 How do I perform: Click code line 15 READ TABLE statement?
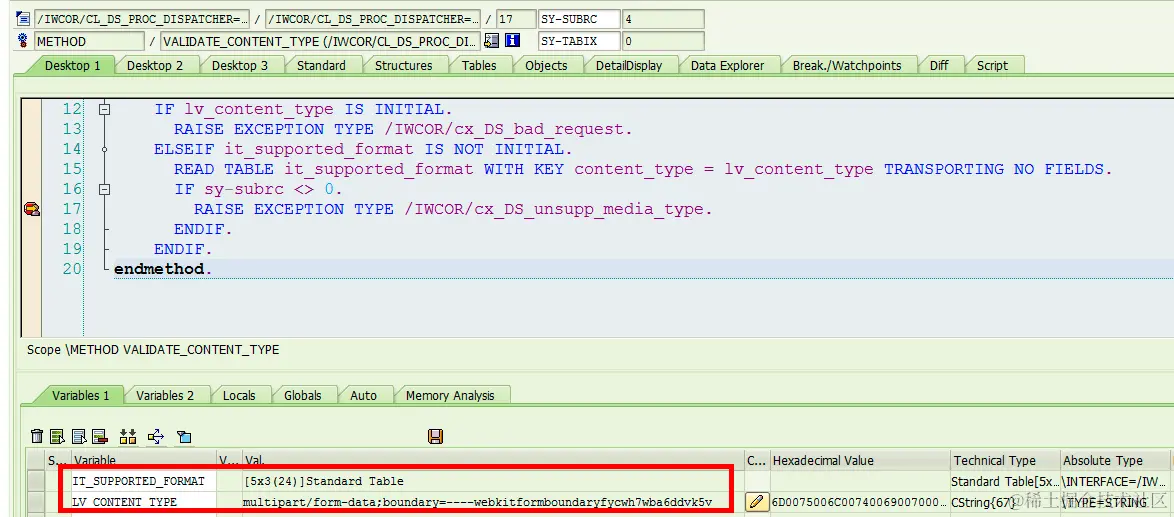(643, 169)
